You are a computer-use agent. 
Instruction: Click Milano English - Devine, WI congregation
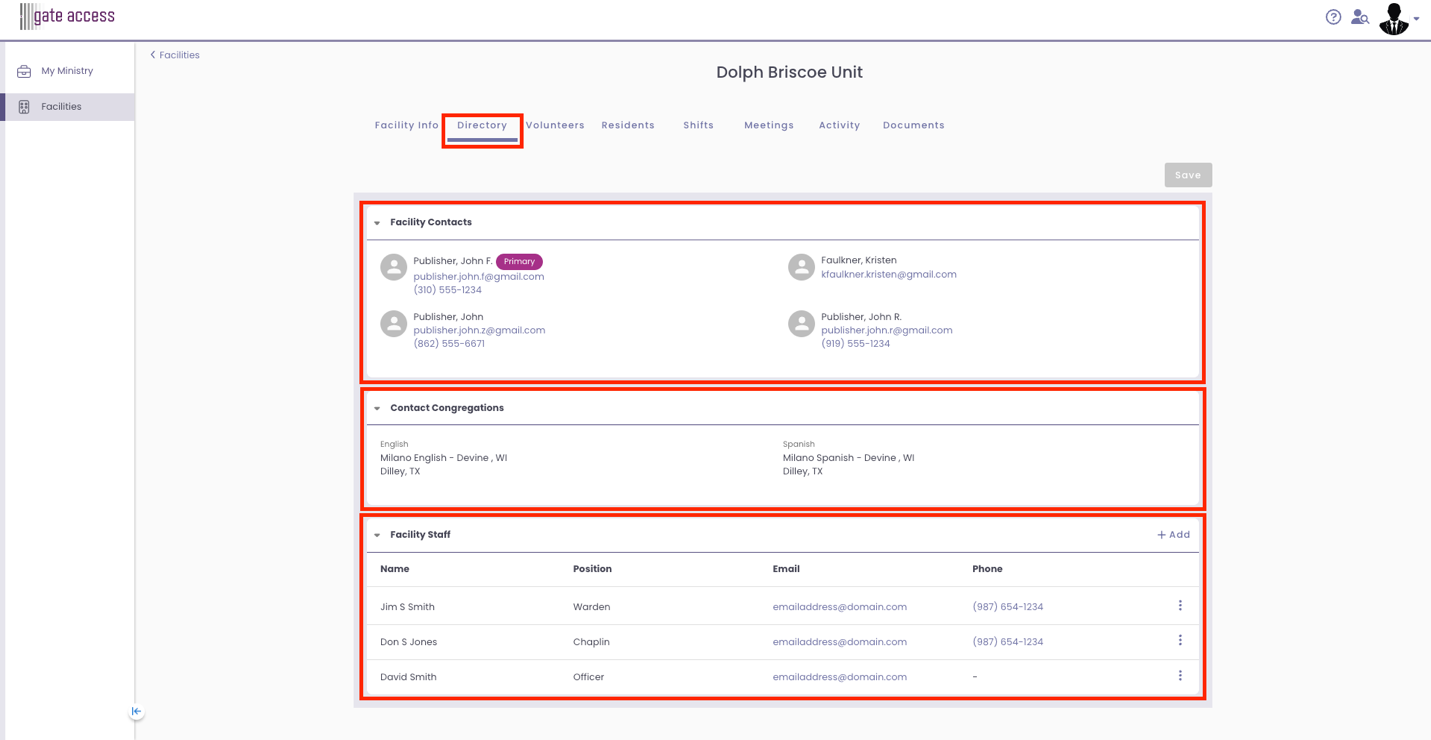coord(443,458)
